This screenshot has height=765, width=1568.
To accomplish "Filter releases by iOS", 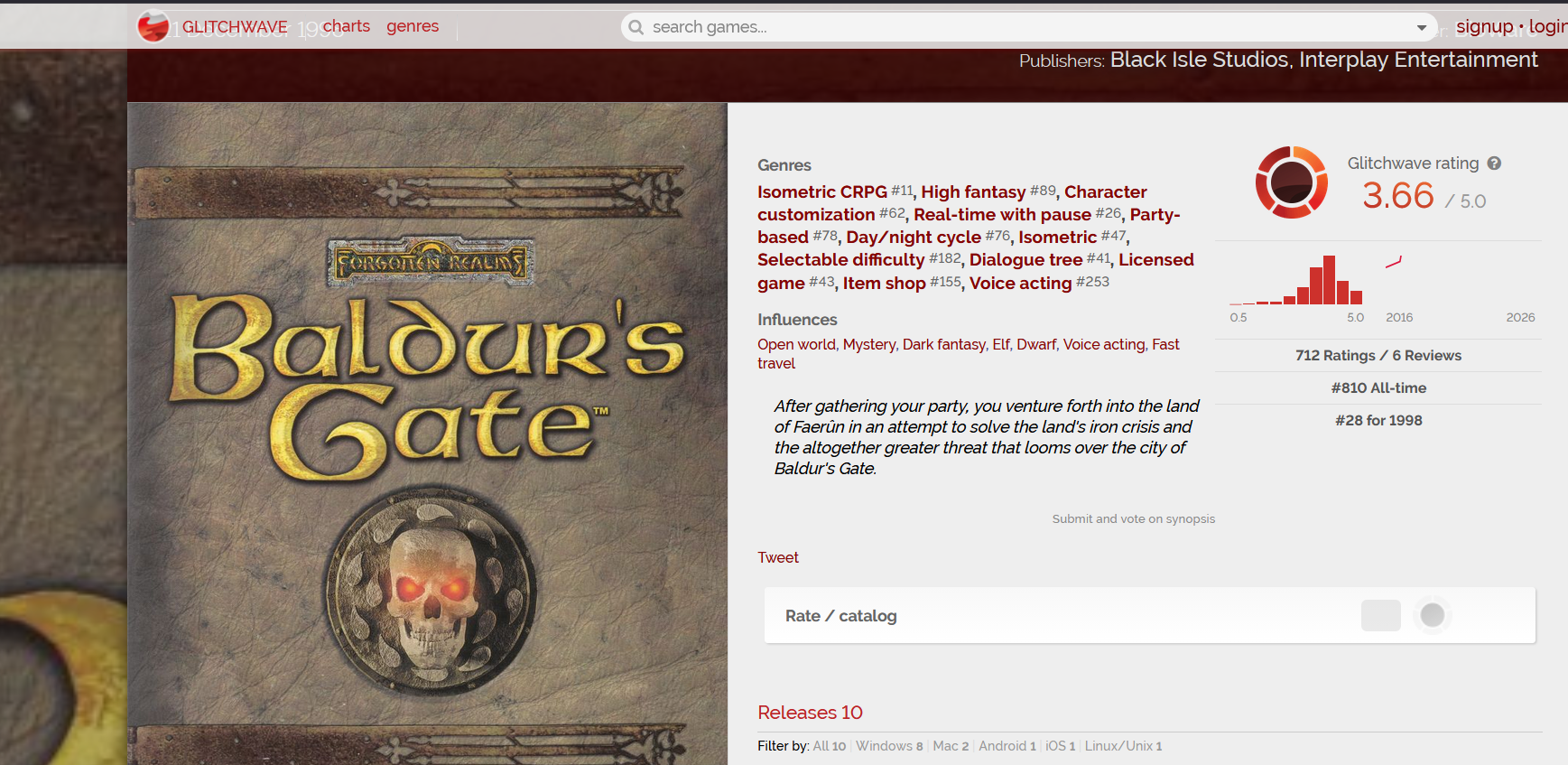I will [1061, 746].
